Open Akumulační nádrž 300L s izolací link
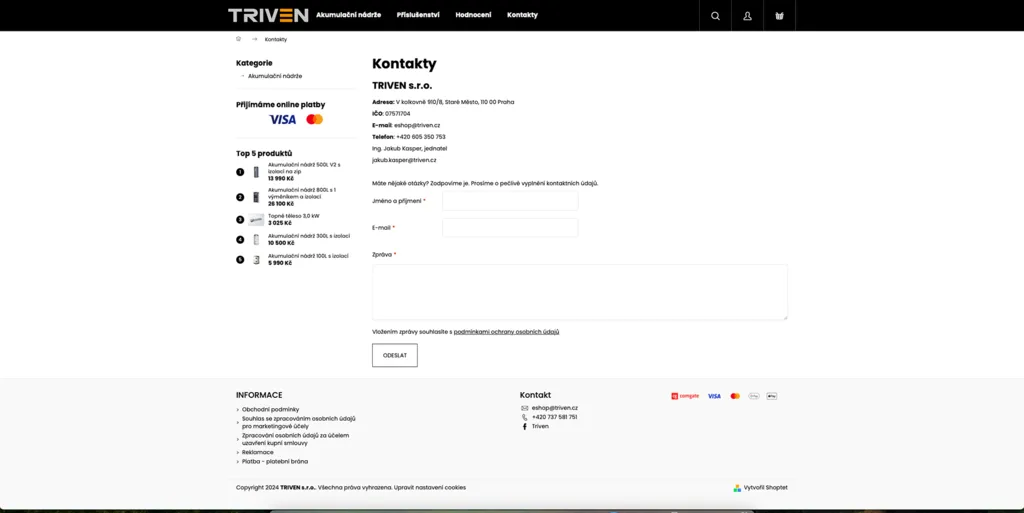Screen dimensions: 1024x513 [x=309, y=236]
